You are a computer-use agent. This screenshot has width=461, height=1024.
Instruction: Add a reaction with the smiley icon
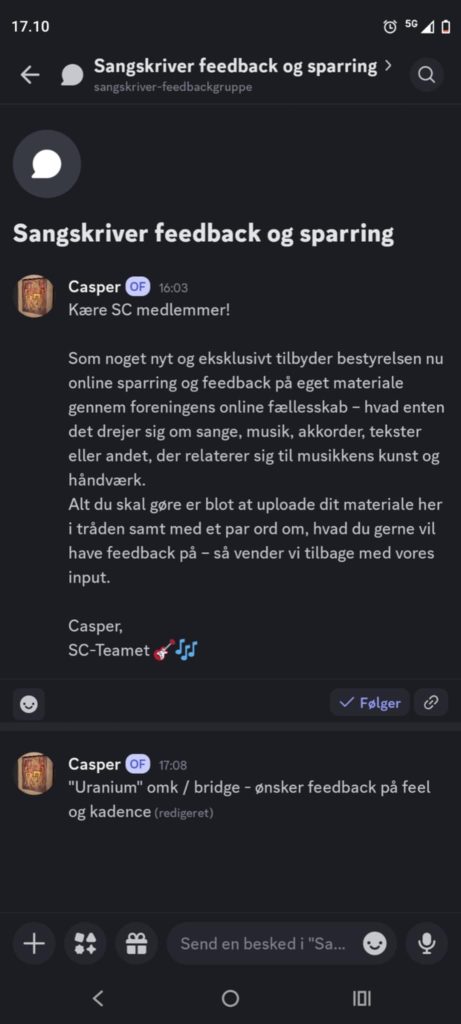click(x=29, y=704)
